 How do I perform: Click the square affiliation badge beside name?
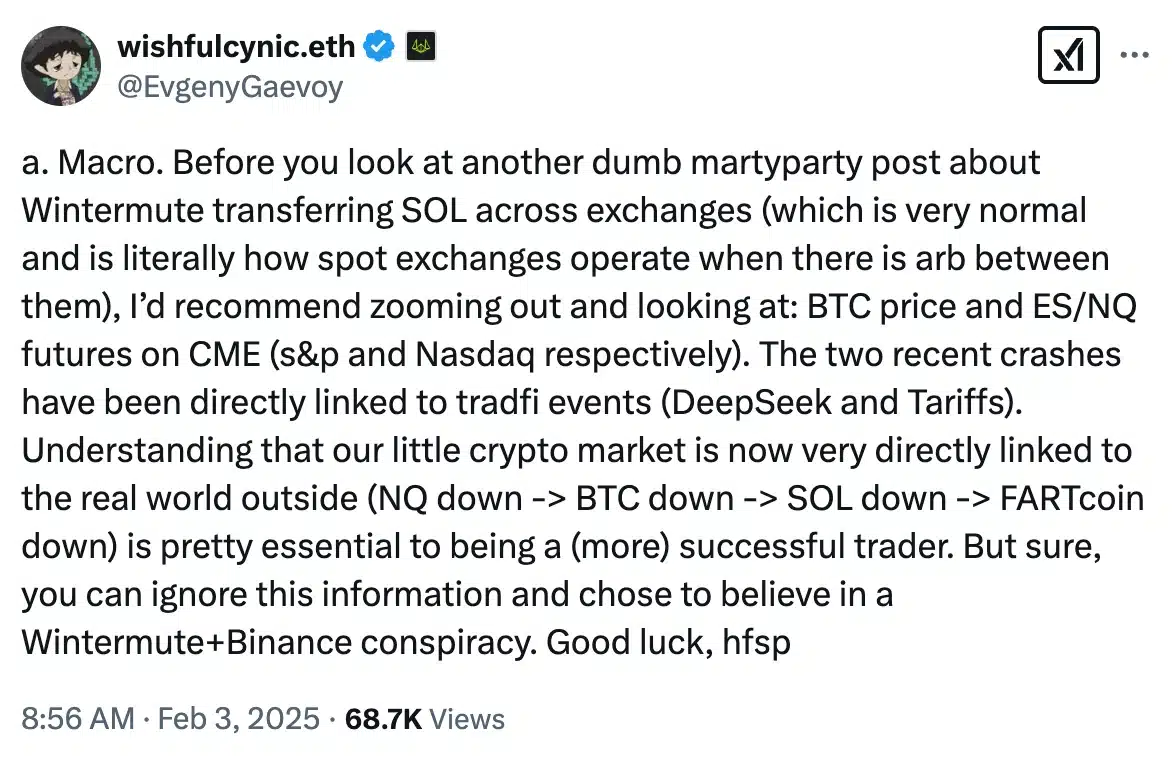pos(420,46)
